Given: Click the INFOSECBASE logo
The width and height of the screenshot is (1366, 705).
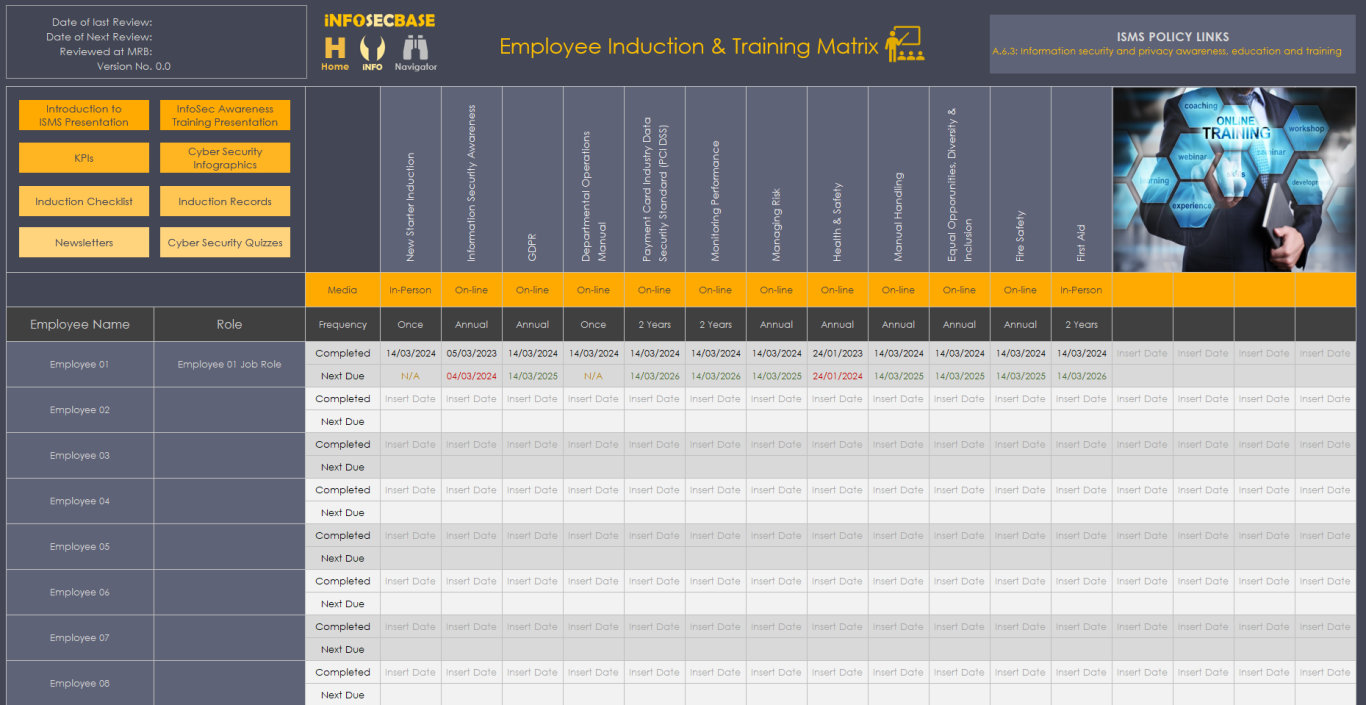Looking at the screenshot, I should coord(380,20).
